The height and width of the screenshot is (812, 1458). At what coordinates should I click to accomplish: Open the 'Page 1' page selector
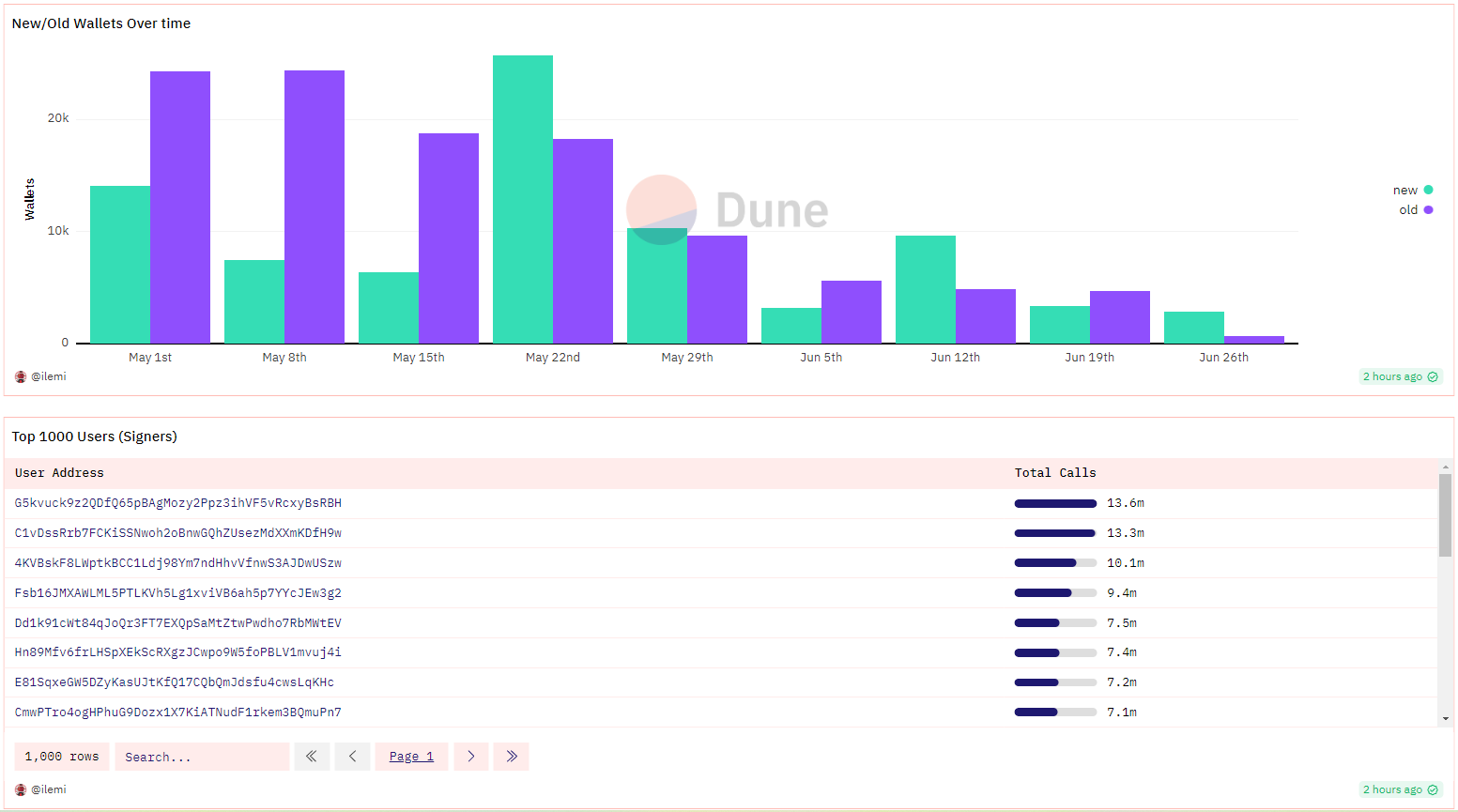[x=411, y=756]
